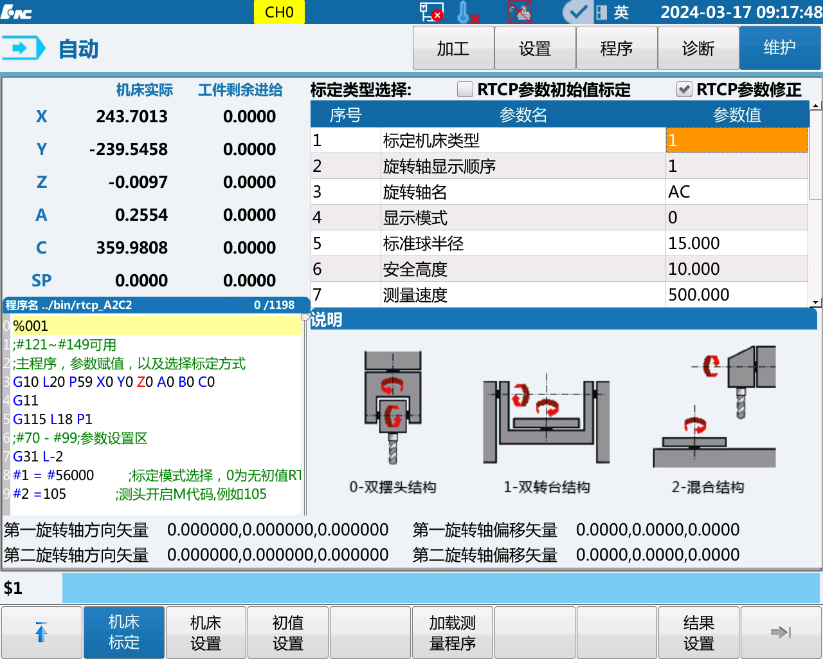The image size is (823, 659).
Task: Click the $1 command input bar
Action: 440,588
